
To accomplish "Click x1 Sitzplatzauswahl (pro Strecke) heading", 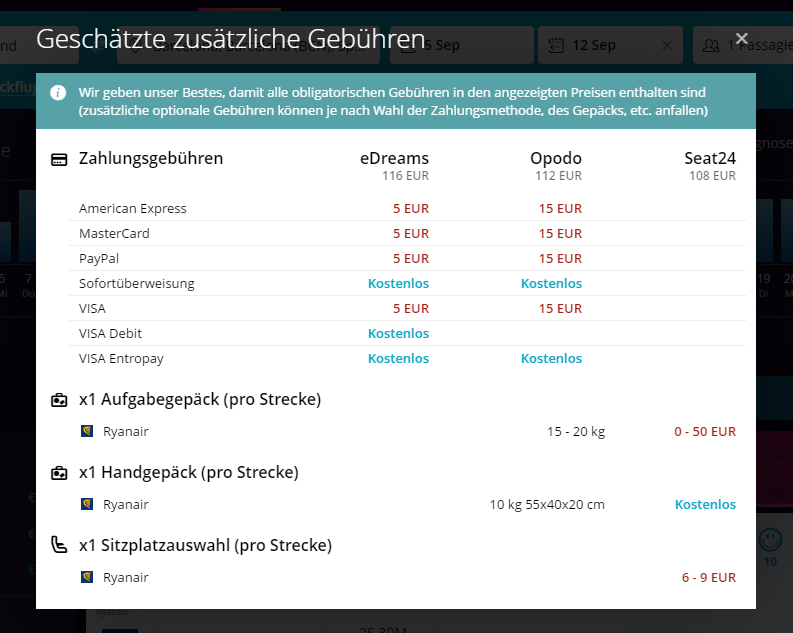I will pos(205,545).
